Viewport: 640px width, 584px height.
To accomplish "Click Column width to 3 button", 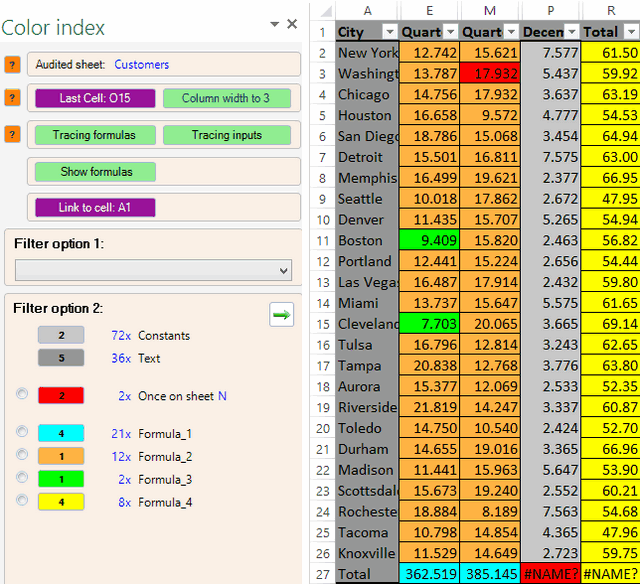I will click(227, 98).
